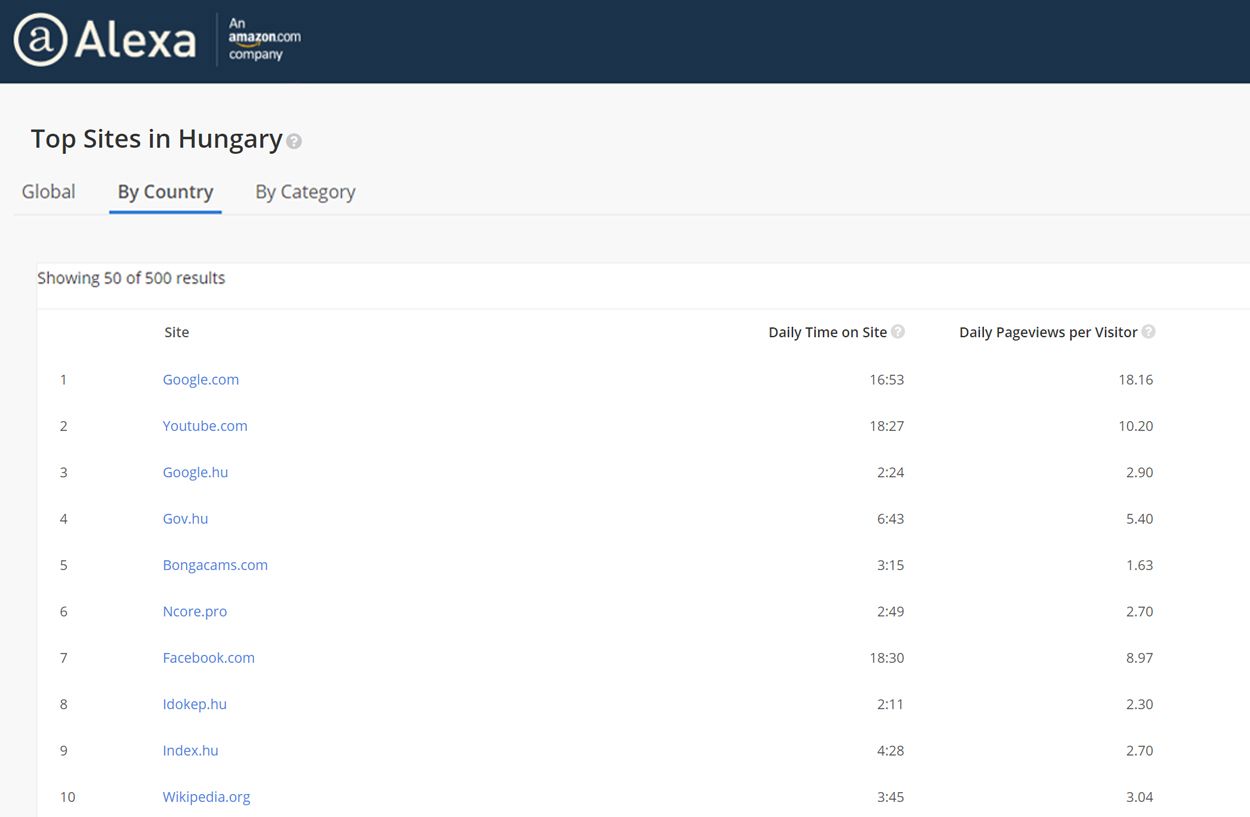Select the Idokep.hu link
The image size is (1250, 817).
point(194,704)
